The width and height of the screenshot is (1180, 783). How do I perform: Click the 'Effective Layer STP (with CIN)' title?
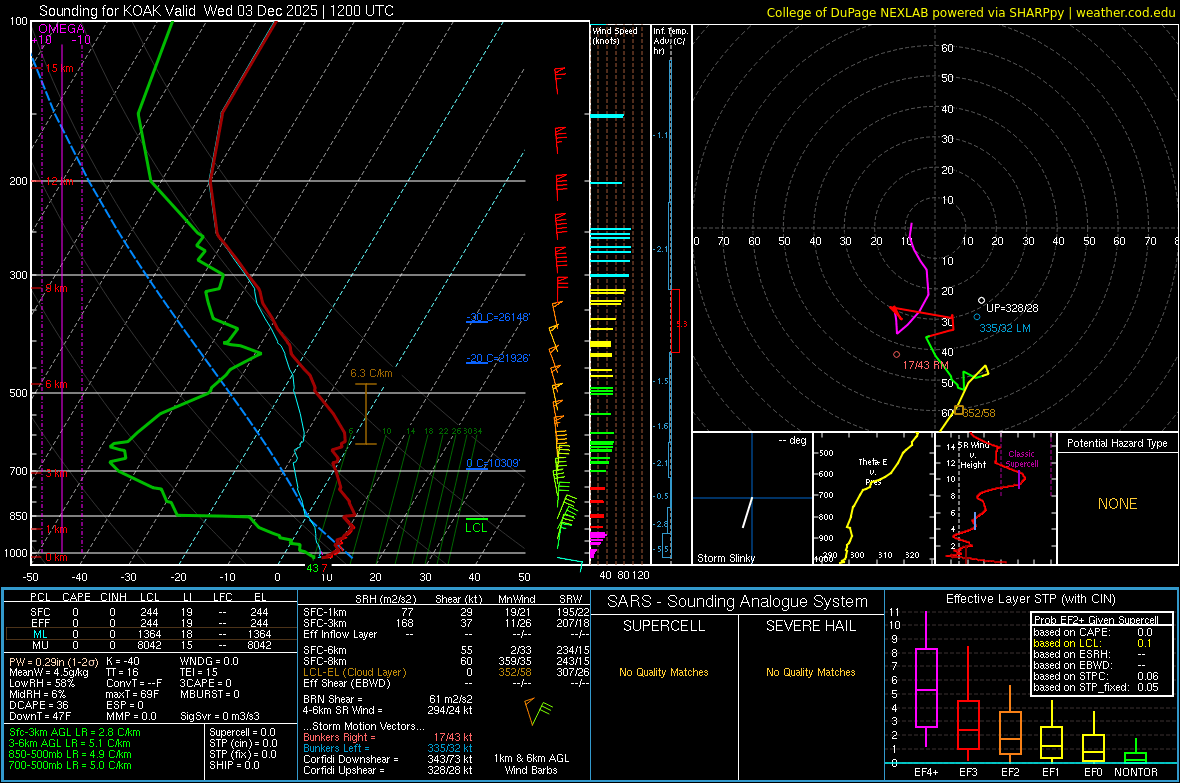click(x=1031, y=599)
